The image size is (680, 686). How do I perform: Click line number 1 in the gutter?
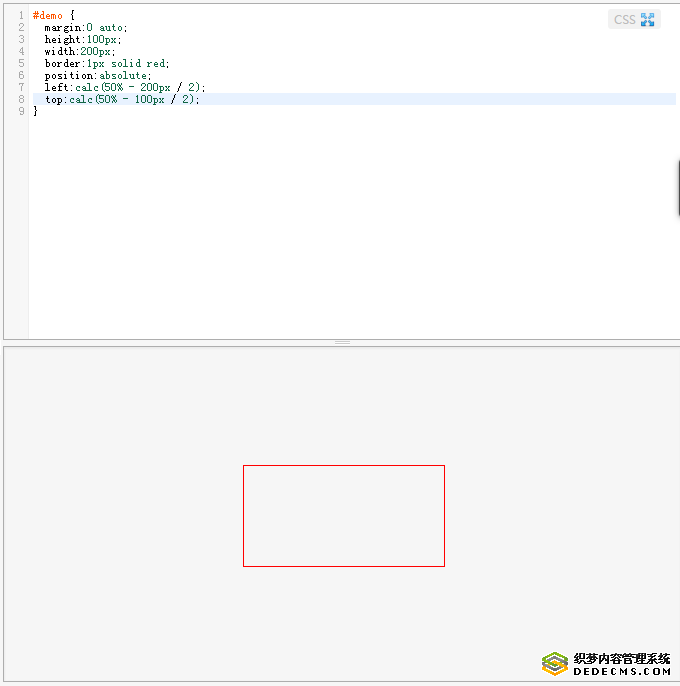point(21,16)
